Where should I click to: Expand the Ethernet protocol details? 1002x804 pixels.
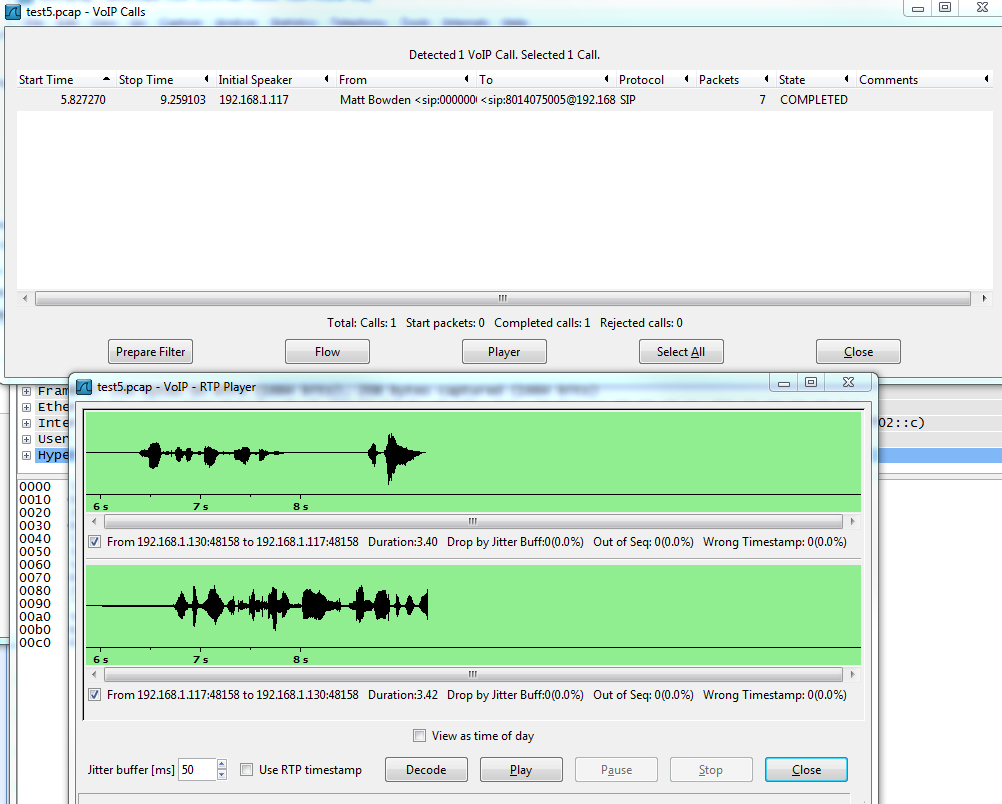tap(26, 407)
